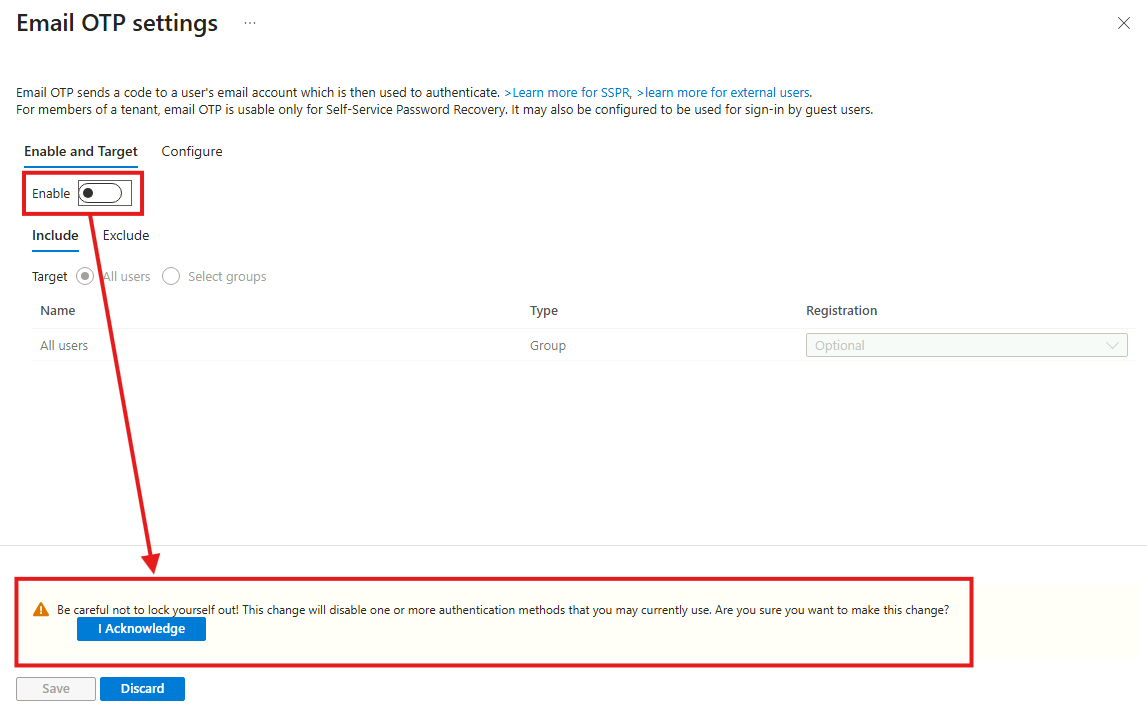Click the Save button
This screenshot has height=719, width=1147.
[56, 689]
